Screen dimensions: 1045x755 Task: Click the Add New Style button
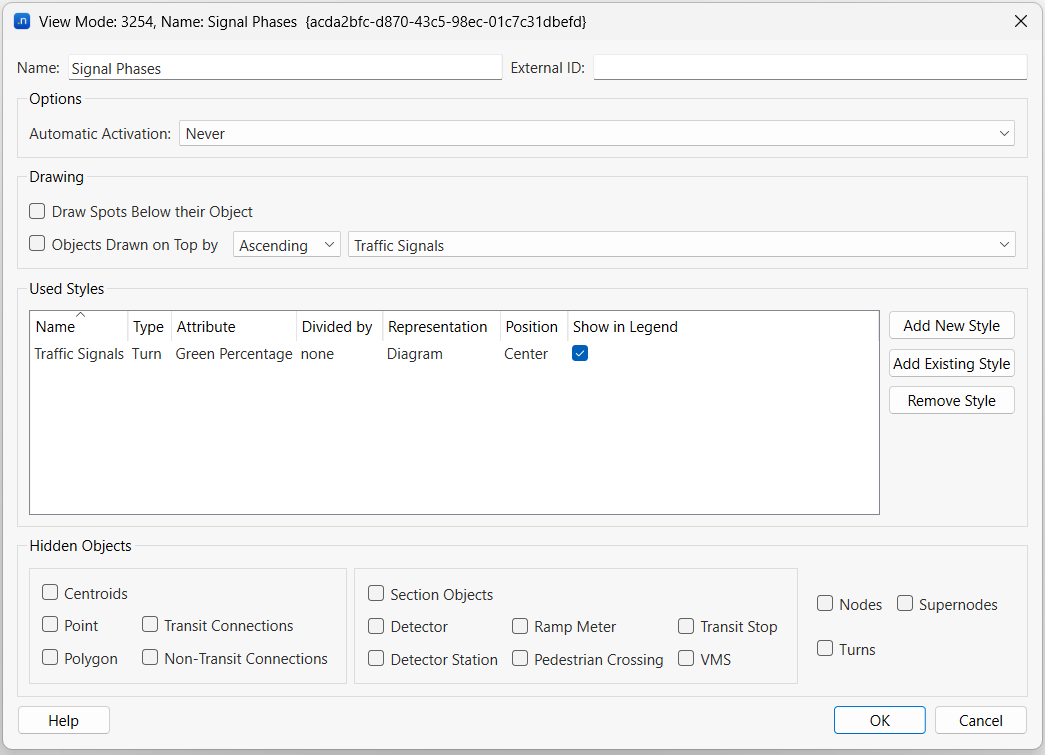coord(951,326)
